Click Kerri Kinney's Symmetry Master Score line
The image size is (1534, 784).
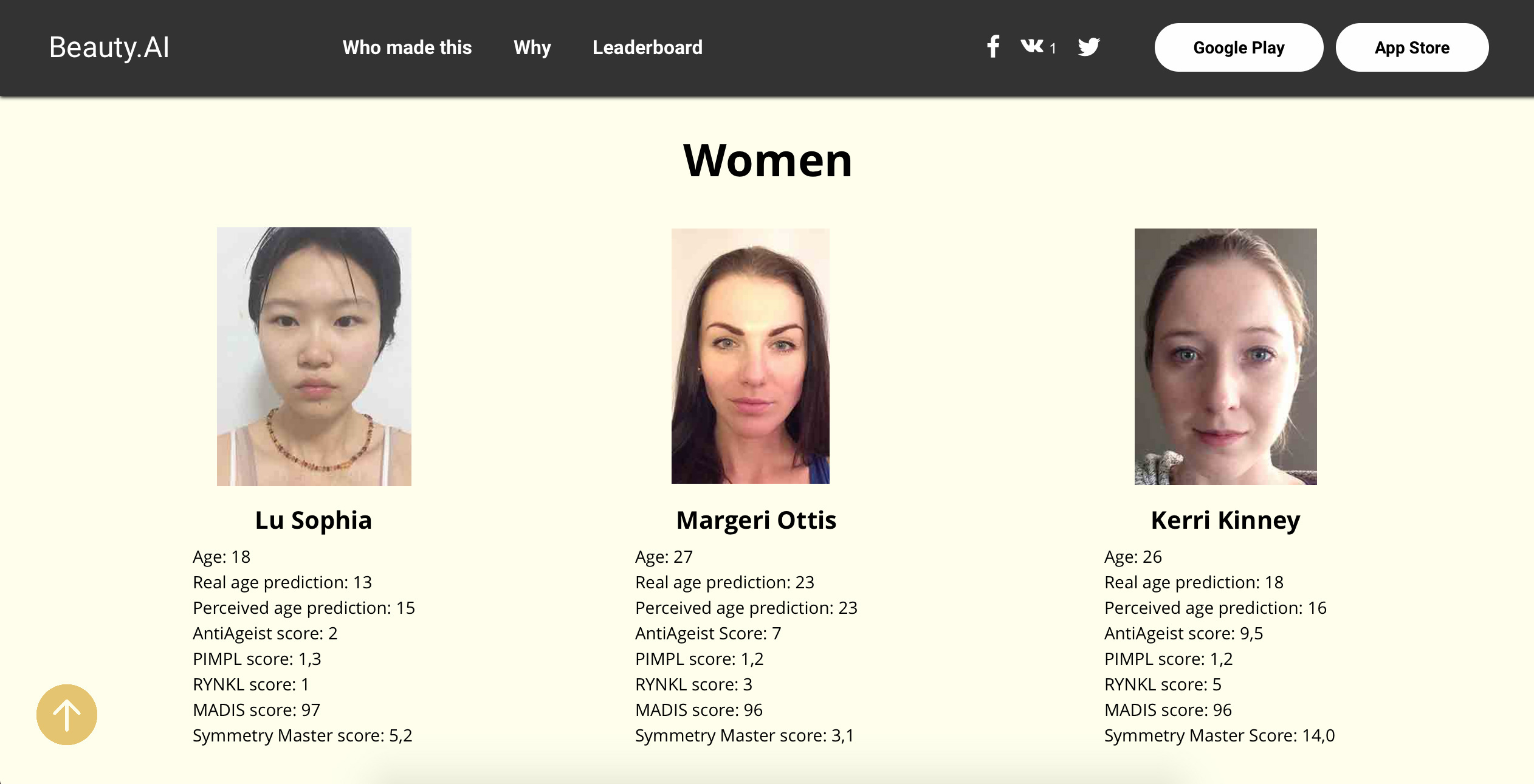click(x=1219, y=735)
